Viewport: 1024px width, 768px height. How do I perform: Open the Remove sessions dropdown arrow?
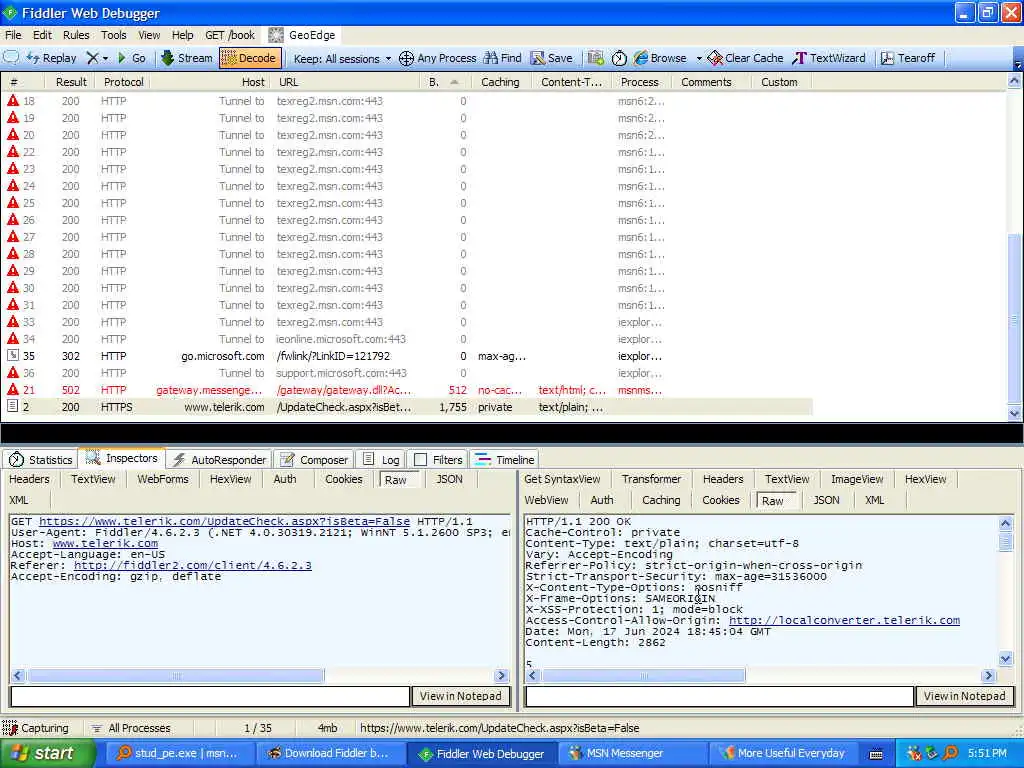coord(105,58)
